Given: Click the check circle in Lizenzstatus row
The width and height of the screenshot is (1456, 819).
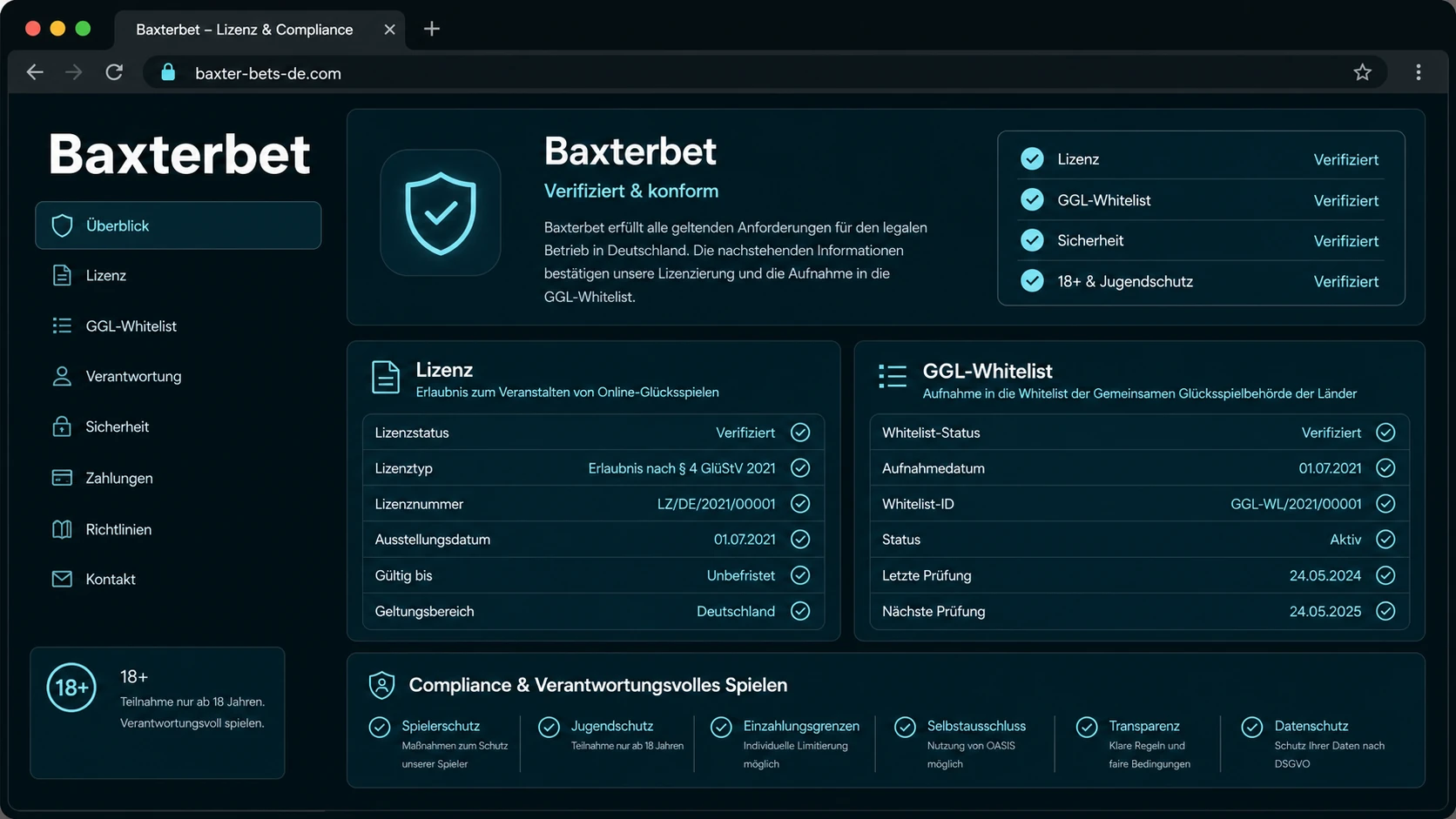Looking at the screenshot, I should tap(800, 433).
